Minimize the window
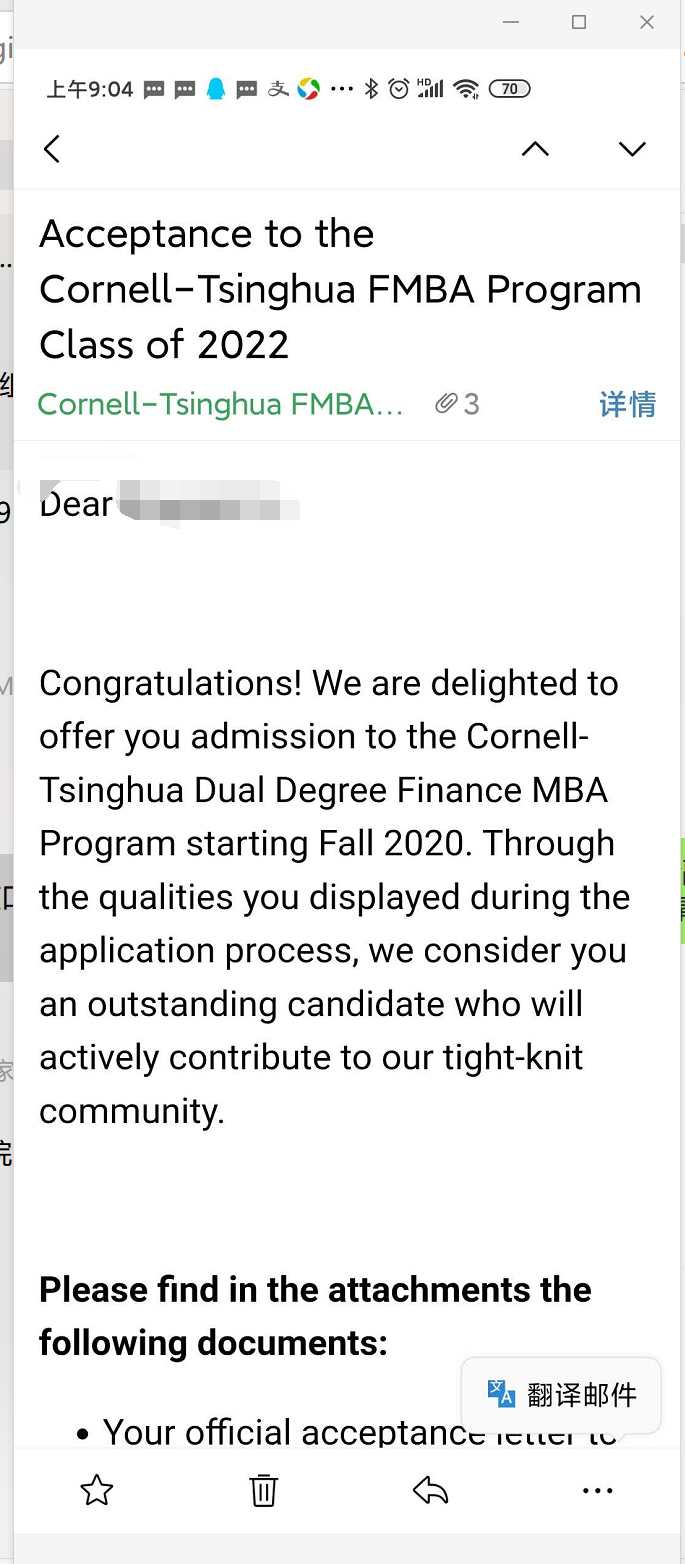Image resolution: width=685 pixels, height=1564 pixels. tap(511, 22)
